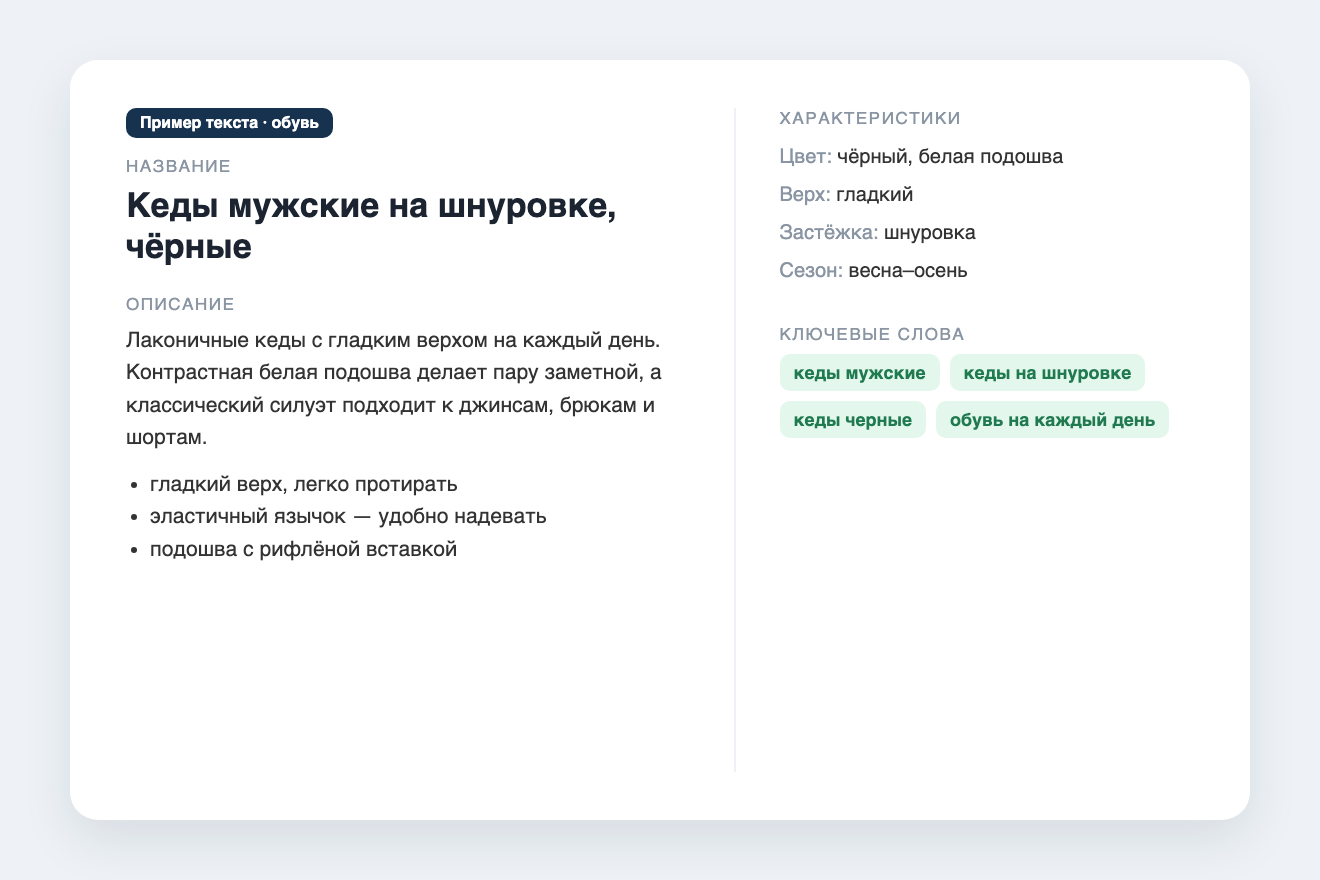This screenshot has height=880, width=1320.
Task: Click bullet 'эластичный язычок — удобно надевать'
Action: point(348,517)
